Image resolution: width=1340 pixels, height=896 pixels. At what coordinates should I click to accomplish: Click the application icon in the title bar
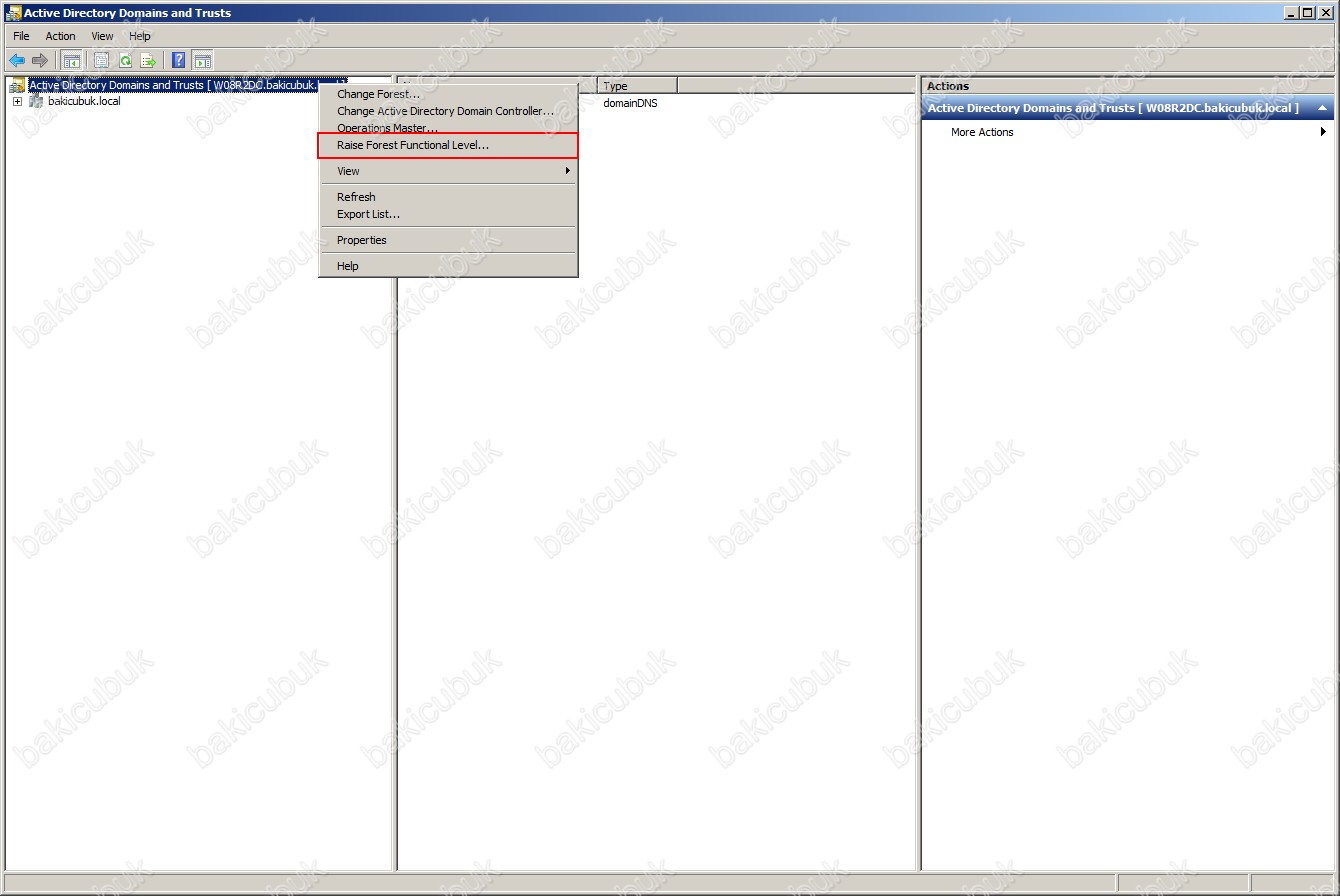[13, 13]
